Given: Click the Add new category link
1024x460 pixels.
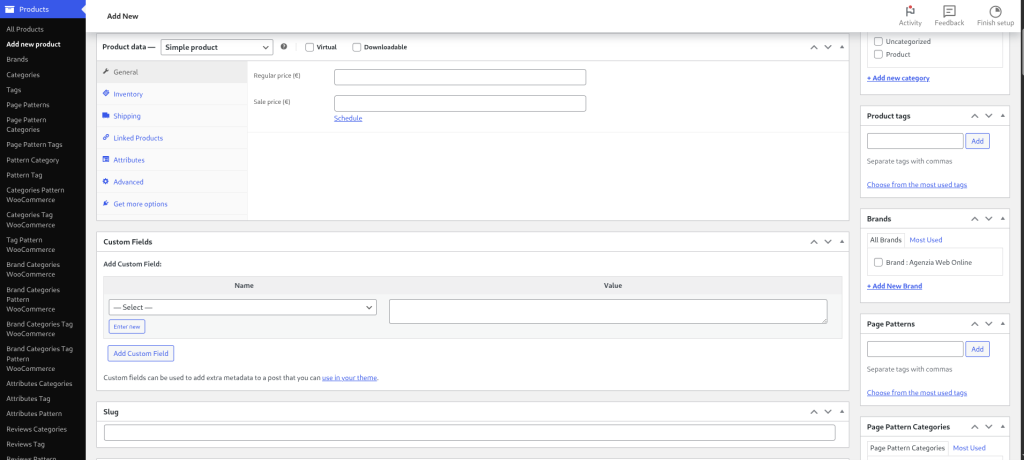Looking at the screenshot, I should 898,78.
